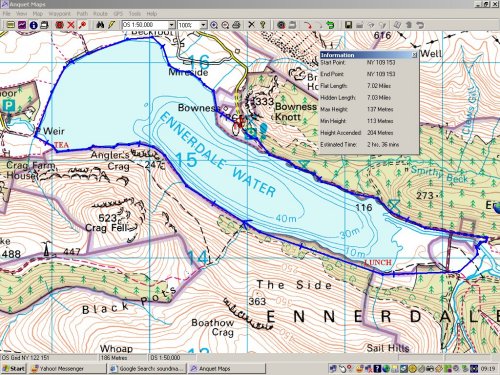This screenshot has width=500, height=375.
Task: Show the height profile chart icon
Action: point(22,25)
